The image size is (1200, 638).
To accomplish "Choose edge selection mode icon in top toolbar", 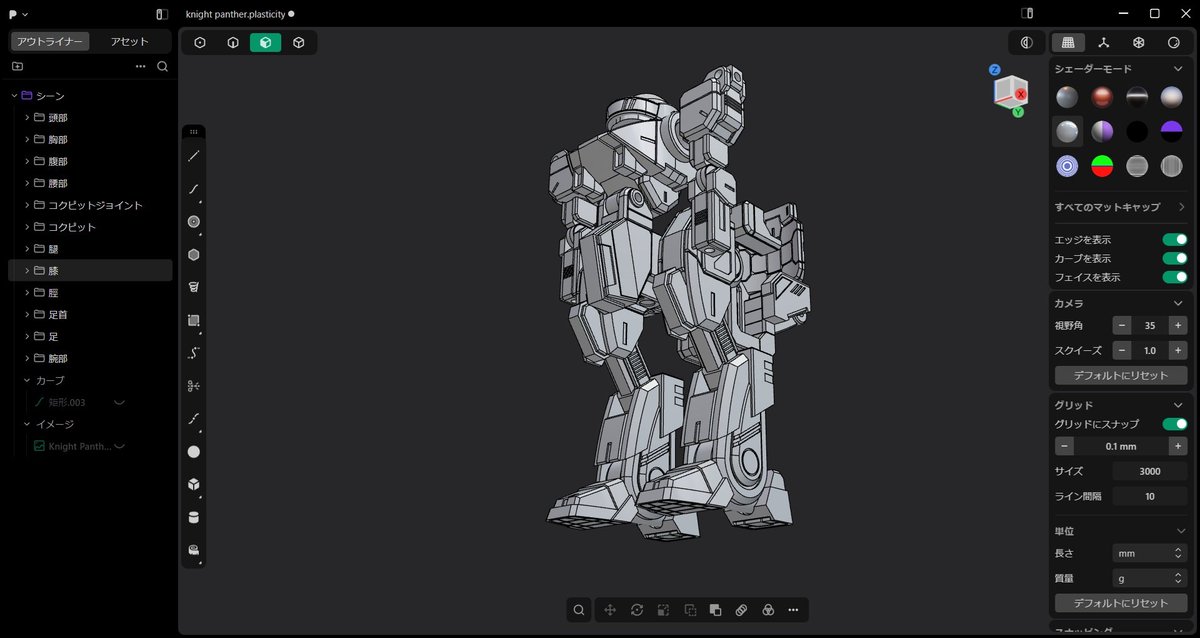I will click(x=233, y=43).
